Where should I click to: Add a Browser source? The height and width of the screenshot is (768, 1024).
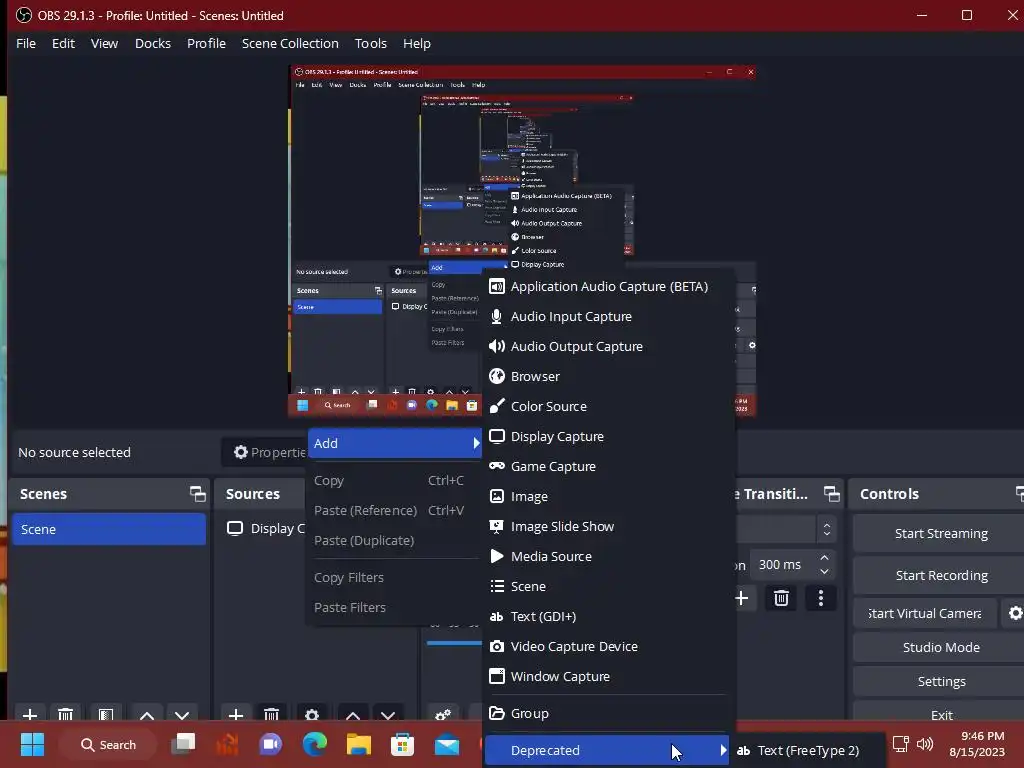605,377
